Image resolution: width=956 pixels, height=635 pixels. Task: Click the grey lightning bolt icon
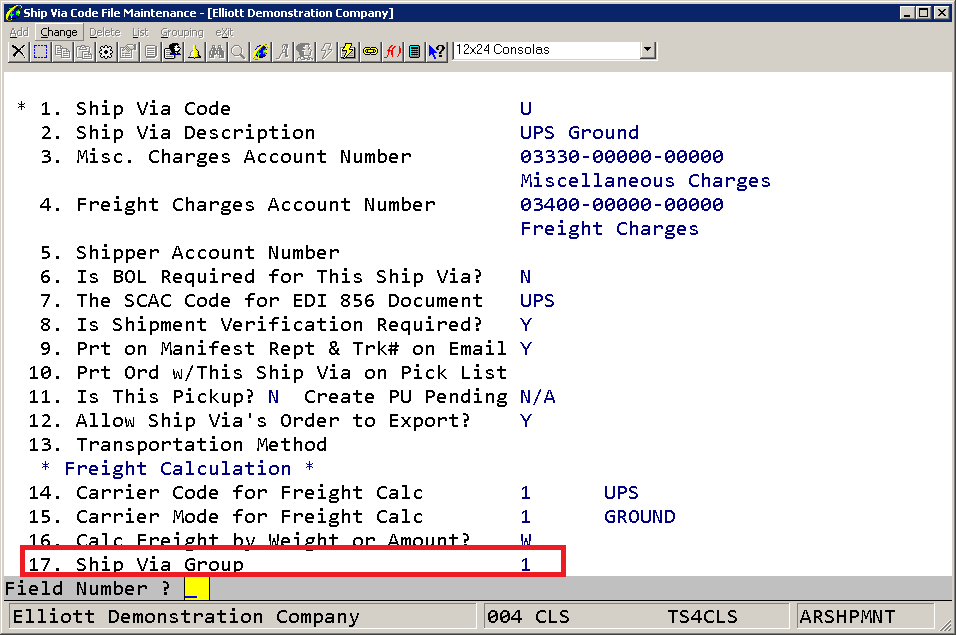pos(326,52)
